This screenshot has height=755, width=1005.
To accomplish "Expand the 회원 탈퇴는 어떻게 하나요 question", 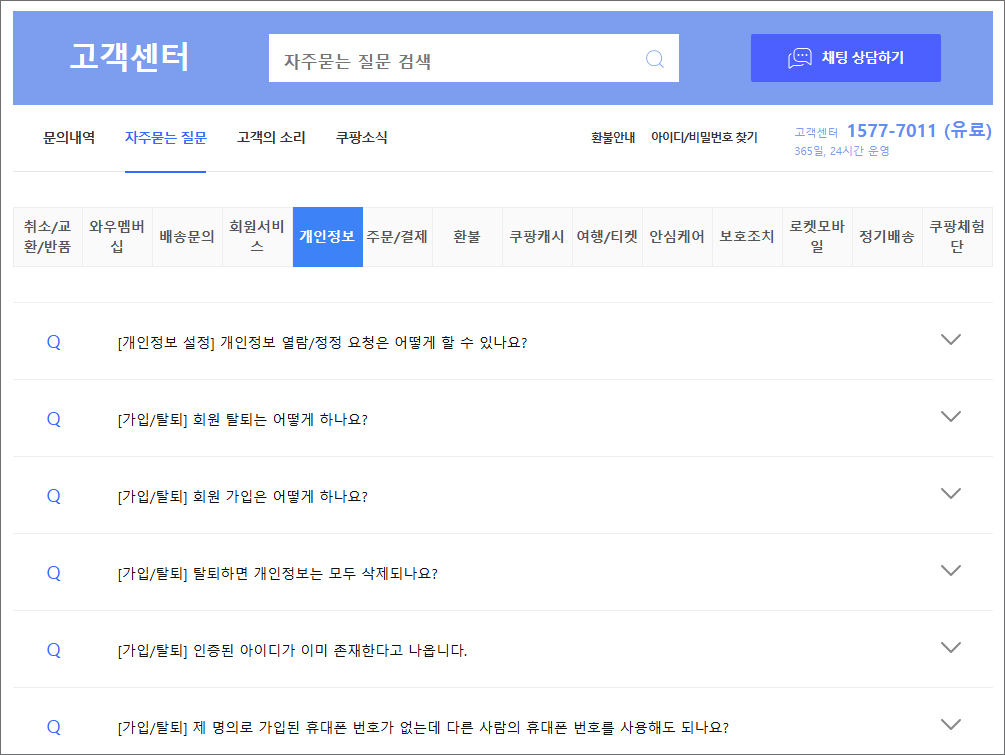I will [x=951, y=417].
